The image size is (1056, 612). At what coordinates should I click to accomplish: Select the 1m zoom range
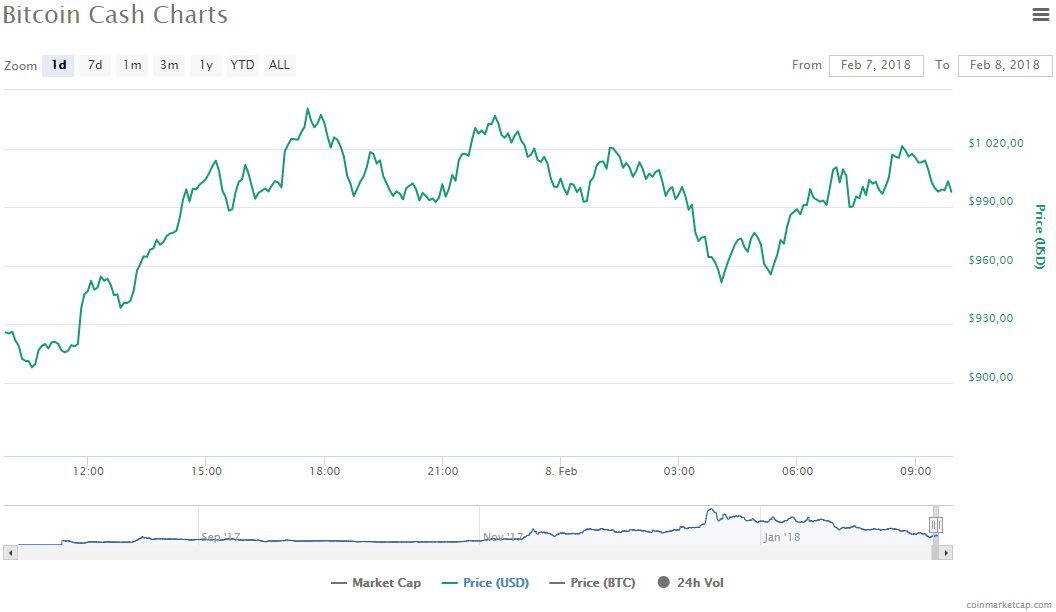132,65
